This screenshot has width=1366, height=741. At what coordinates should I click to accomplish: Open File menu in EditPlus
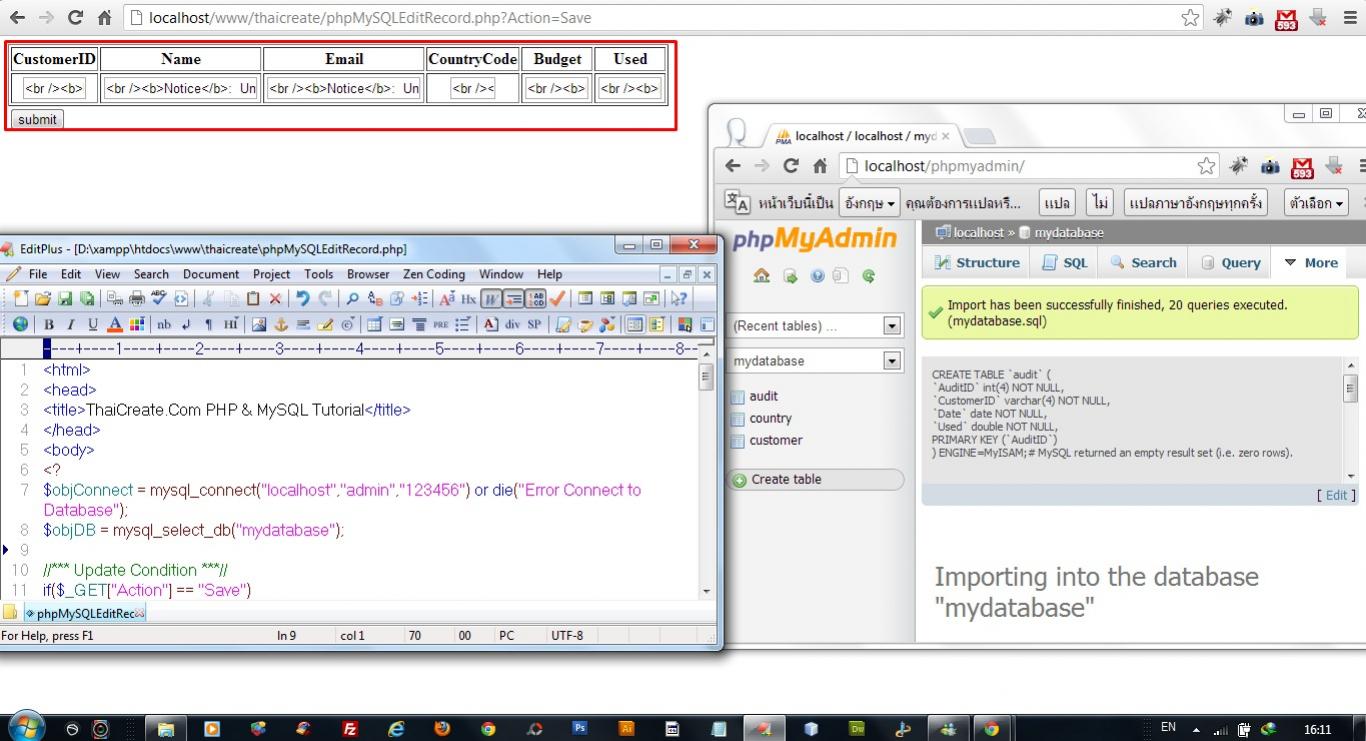[38, 274]
